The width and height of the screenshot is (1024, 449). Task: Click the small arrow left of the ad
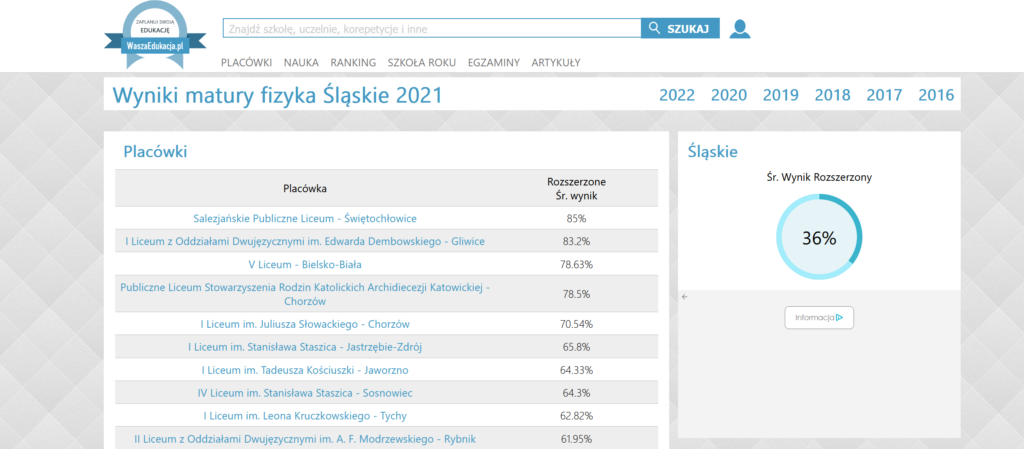(684, 297)
